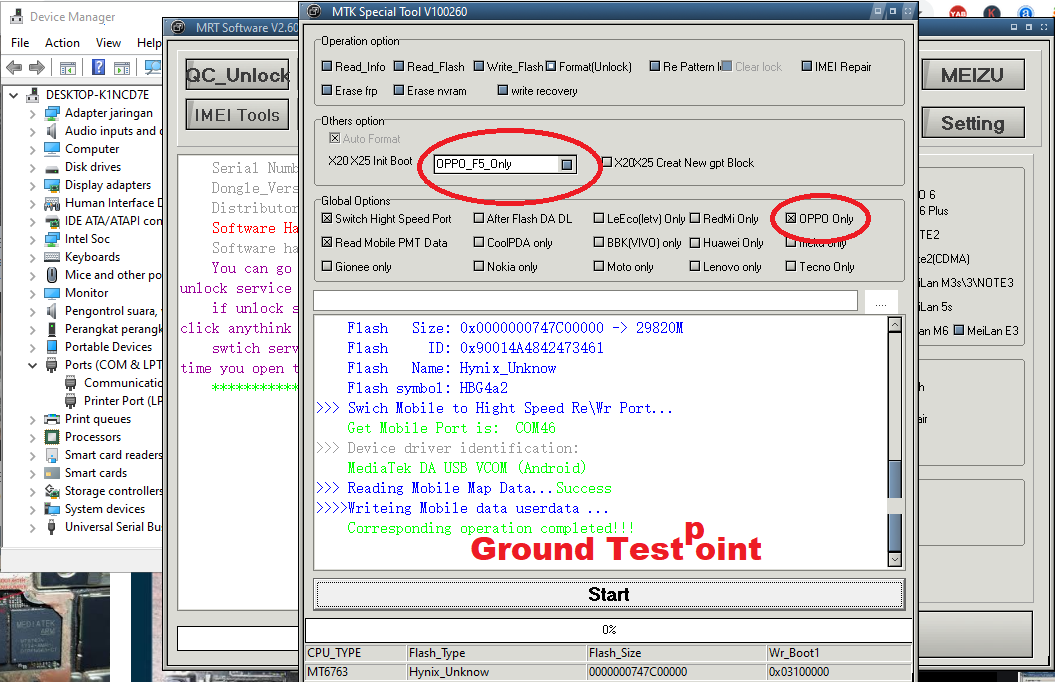Toggle Switch Hight Speed Port checkbox
1055x682 pixels.
tap(327, 218)
